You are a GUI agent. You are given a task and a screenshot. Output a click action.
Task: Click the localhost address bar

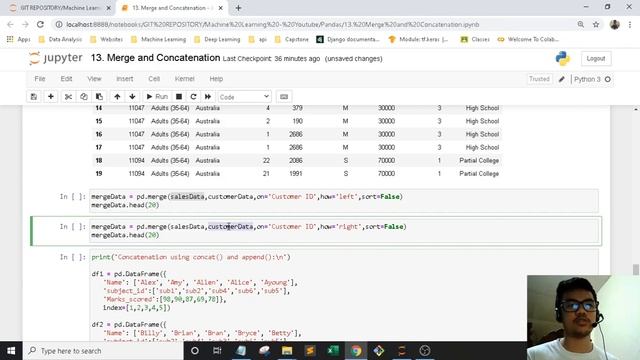click(x=272, y=24)
